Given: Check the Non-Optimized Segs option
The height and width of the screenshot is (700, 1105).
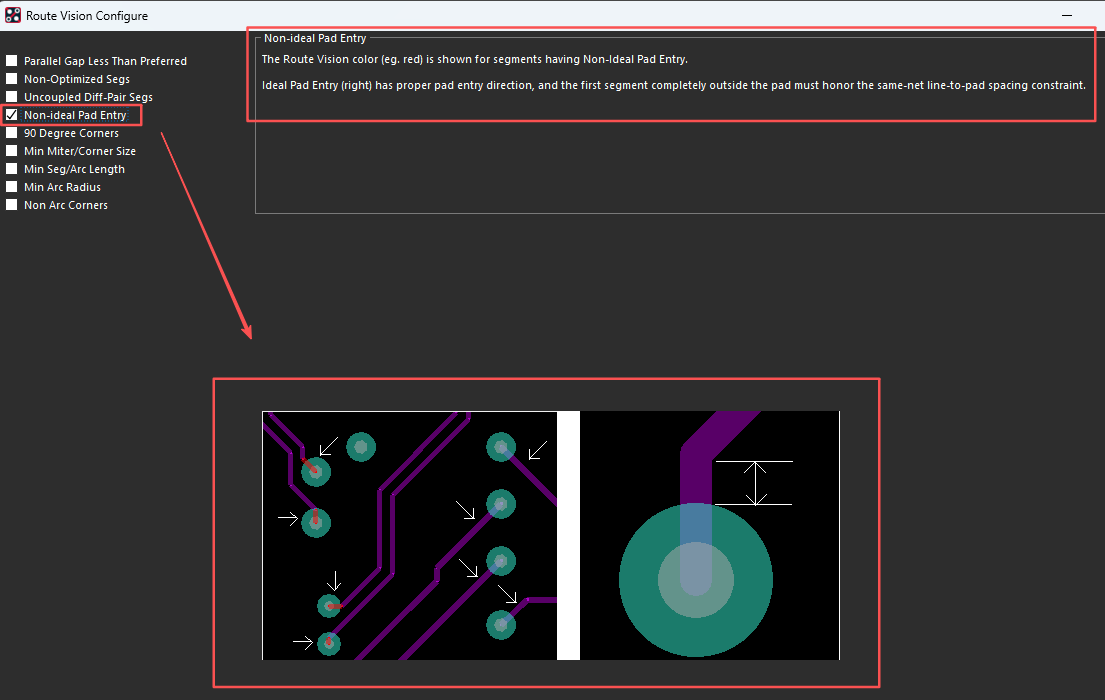Looking at the screenshot, I should click(x=12, y=79).
